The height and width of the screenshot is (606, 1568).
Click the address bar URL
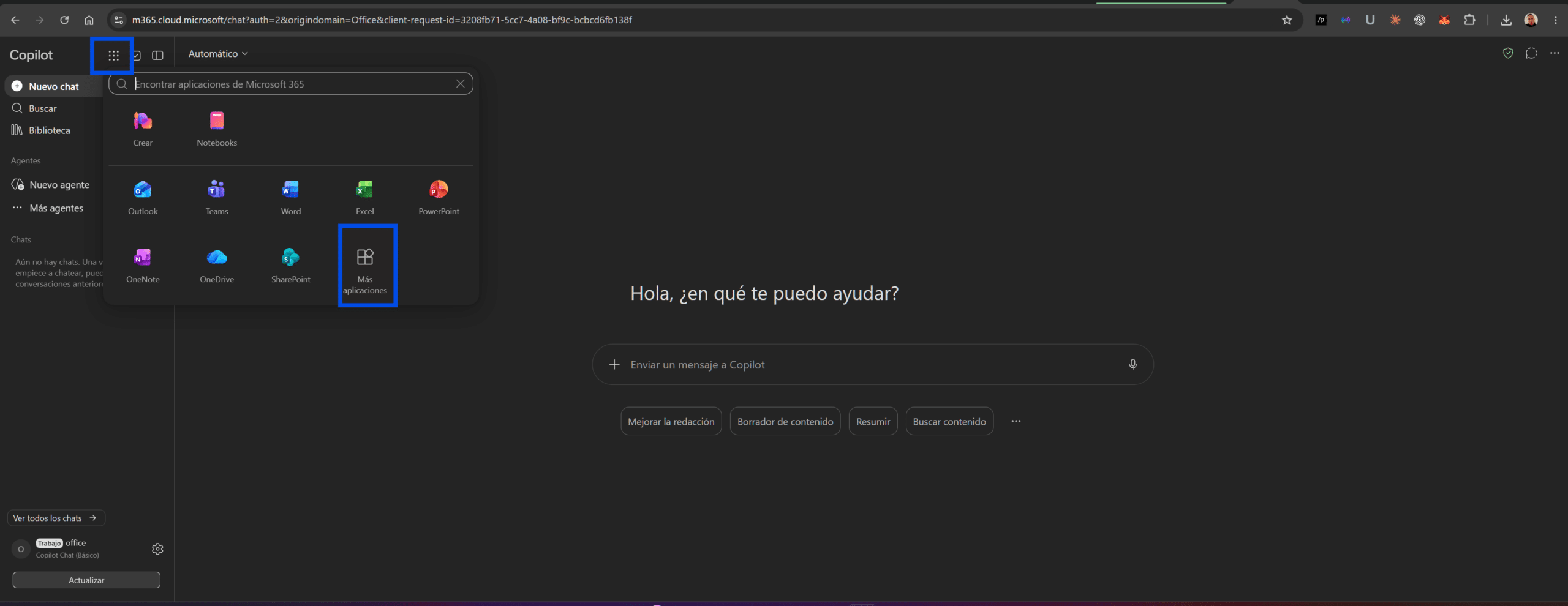[382, 20]
